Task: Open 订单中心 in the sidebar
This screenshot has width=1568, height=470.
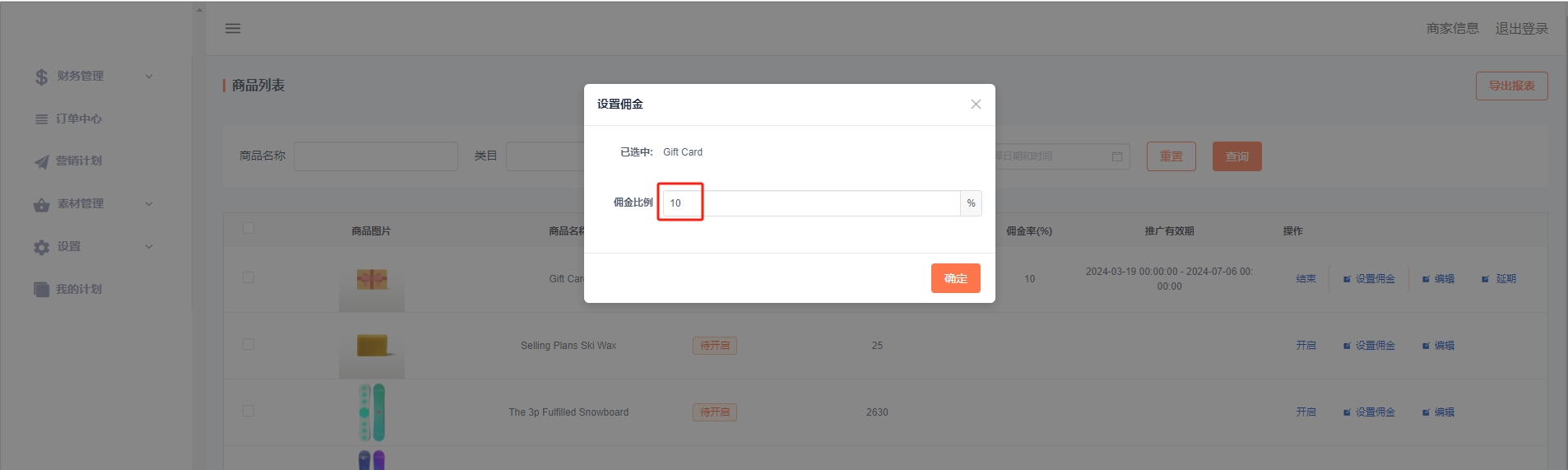Action: (x=79, y=119)
